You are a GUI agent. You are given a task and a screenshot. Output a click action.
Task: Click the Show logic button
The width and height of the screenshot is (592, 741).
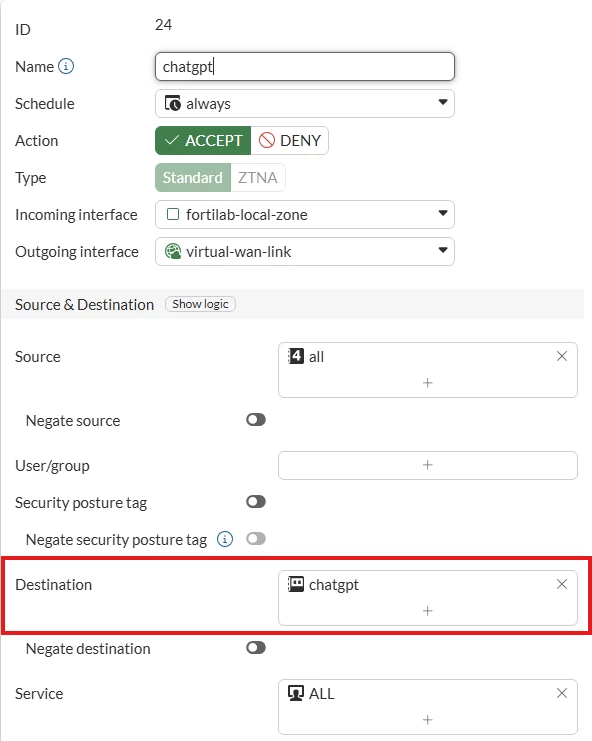(200, 304)
